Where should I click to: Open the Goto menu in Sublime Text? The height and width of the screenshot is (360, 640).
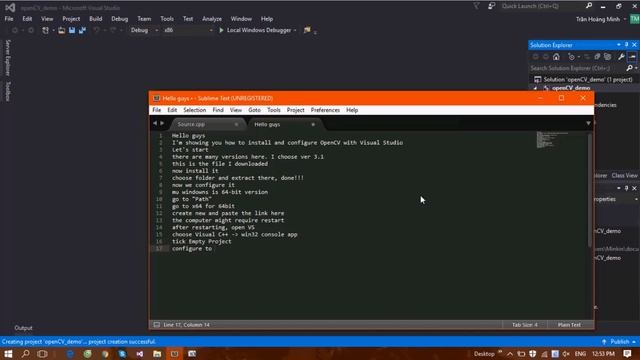click(254, 110)
